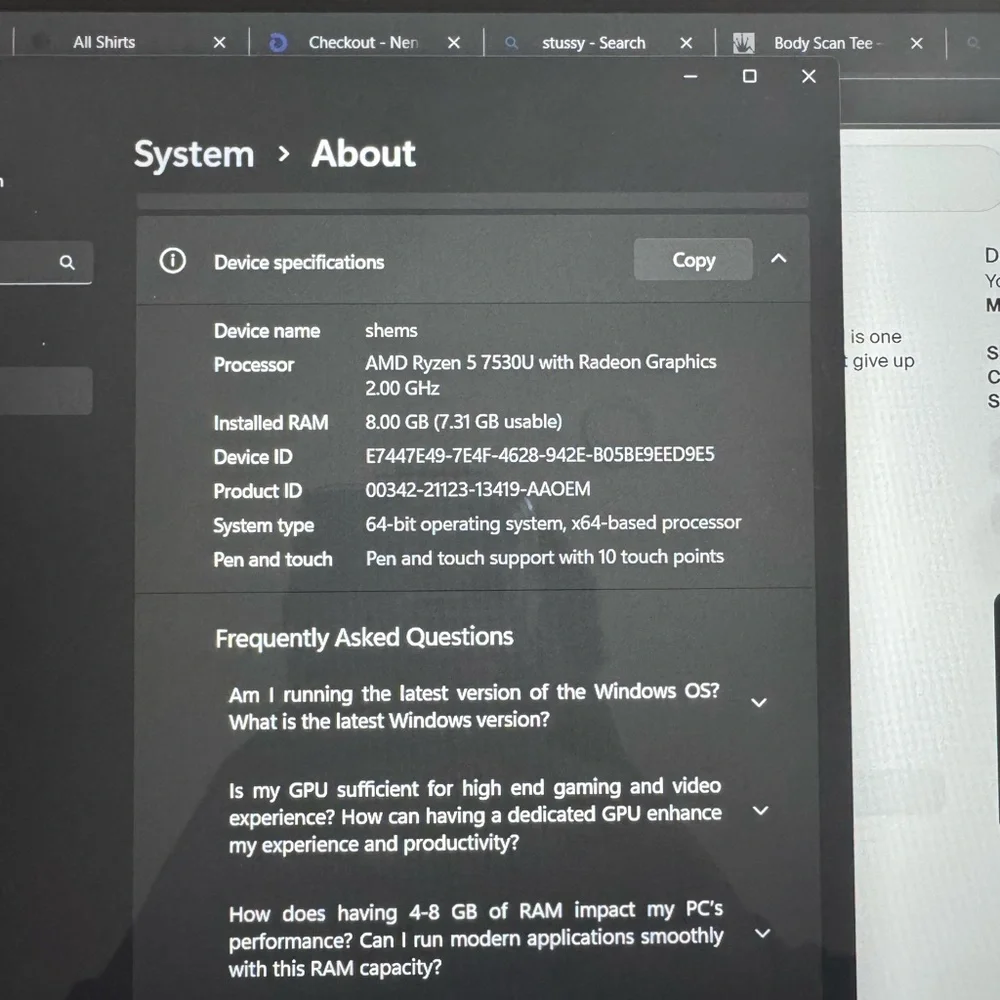Click the Device specifications info icon
1000x1000 pixels.
[172, 261]
